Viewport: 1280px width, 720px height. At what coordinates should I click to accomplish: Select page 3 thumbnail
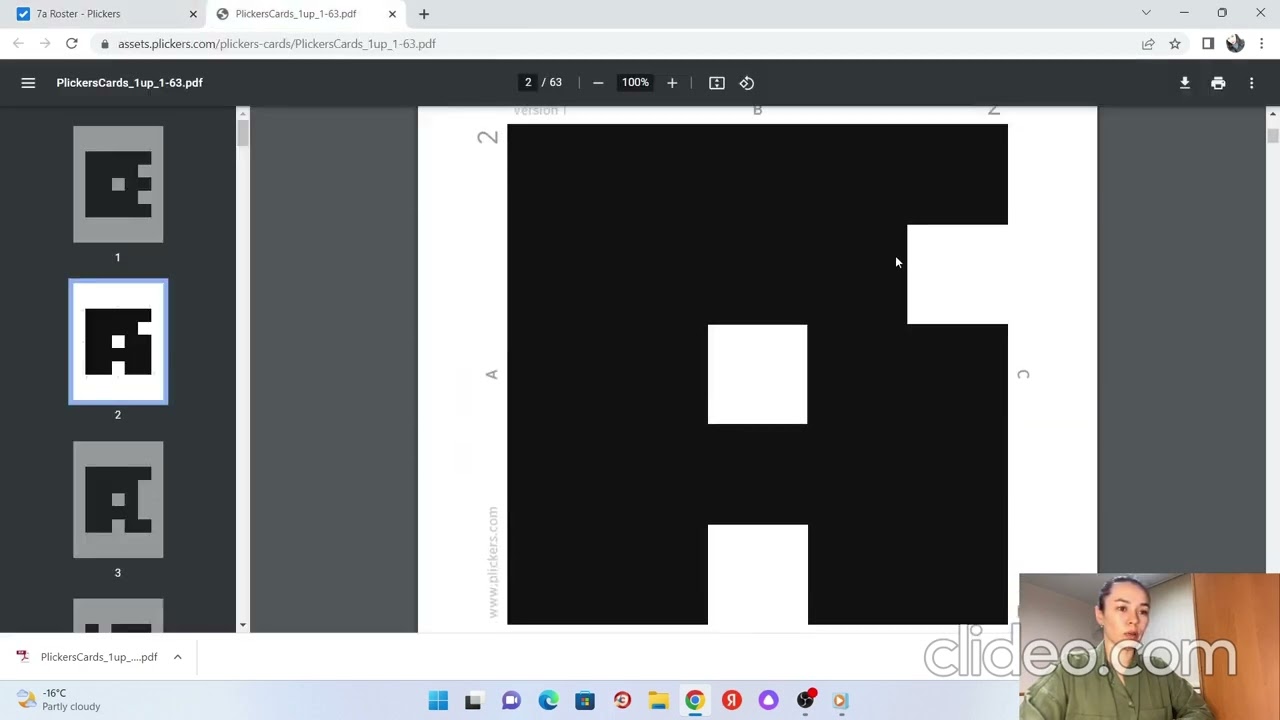tap(118, 500)
